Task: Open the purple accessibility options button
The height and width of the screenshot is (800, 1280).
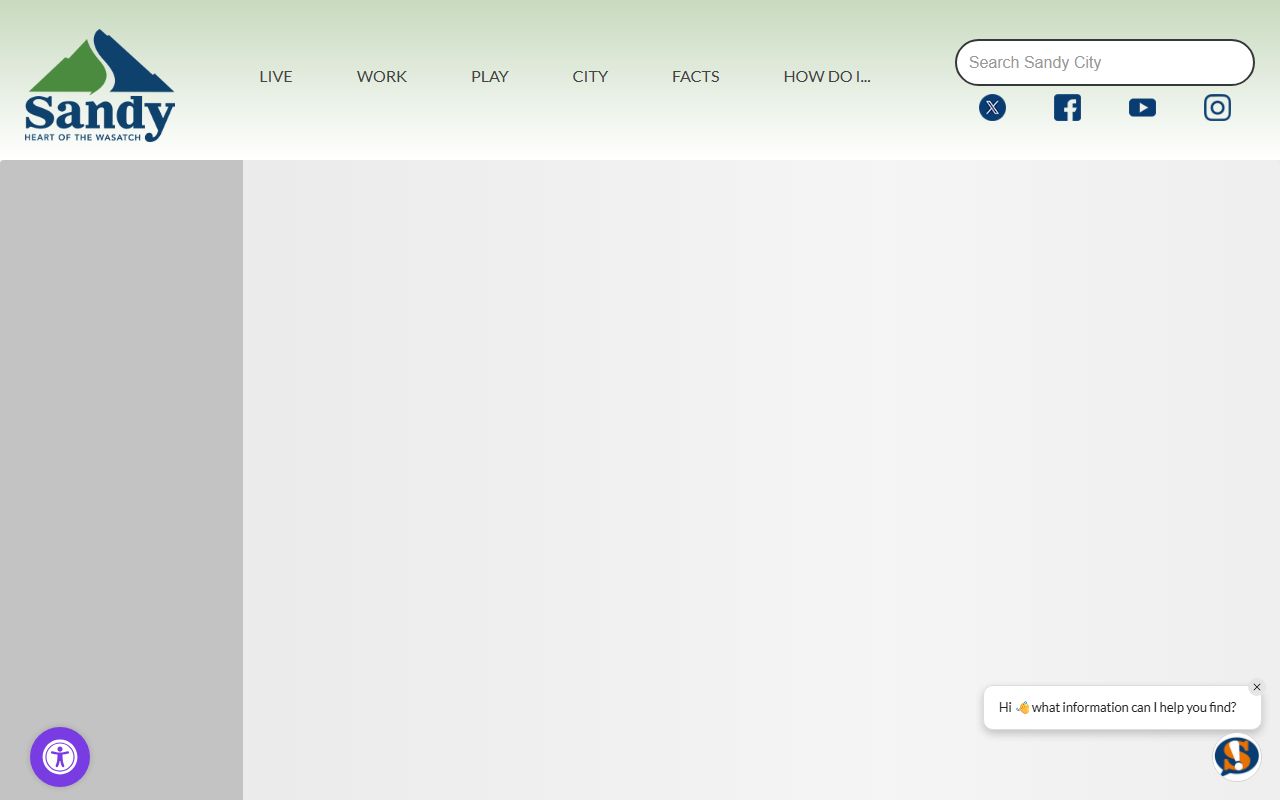Action: [x=60, y=757]
